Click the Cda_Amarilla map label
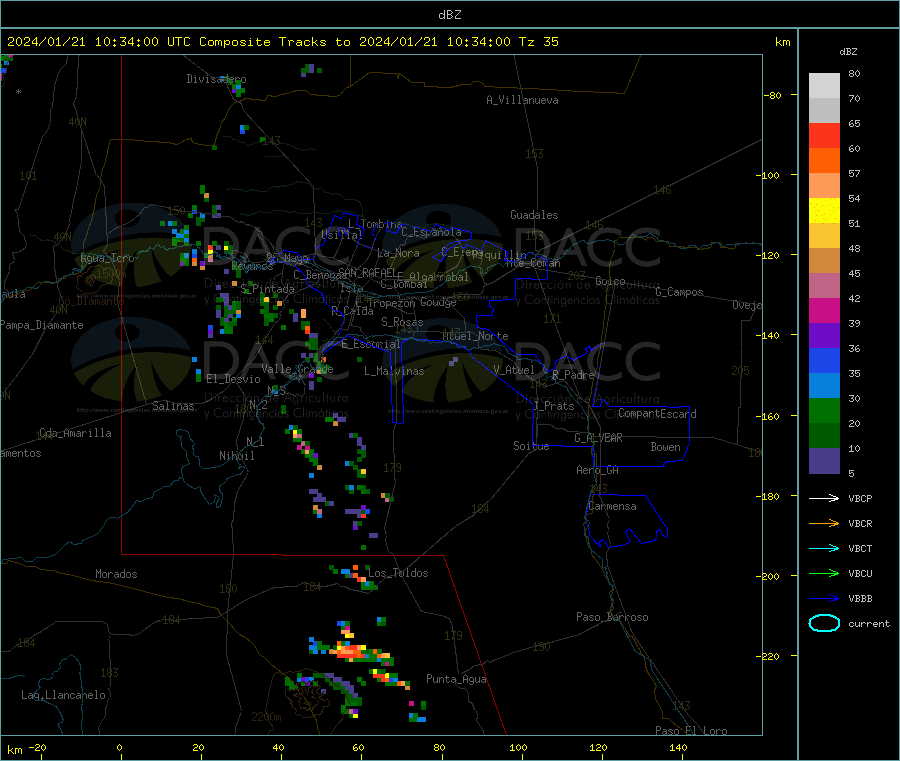Image resolution: width=900 pixels, height=761 pixels. click(75, 433)
